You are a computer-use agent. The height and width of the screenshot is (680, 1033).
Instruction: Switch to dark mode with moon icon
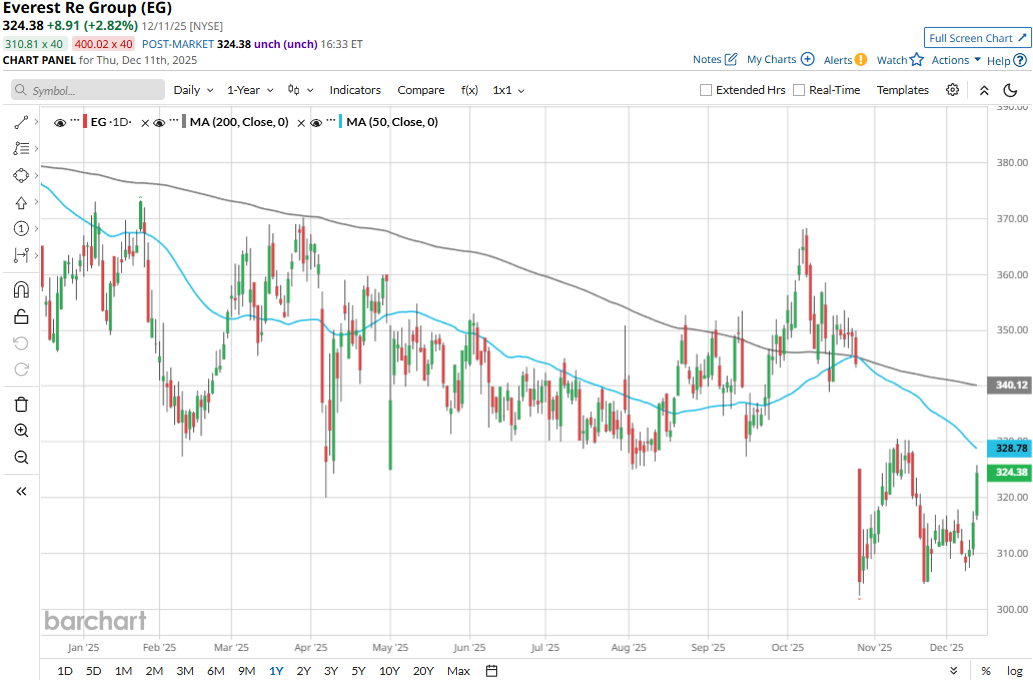click(1011, 90)
